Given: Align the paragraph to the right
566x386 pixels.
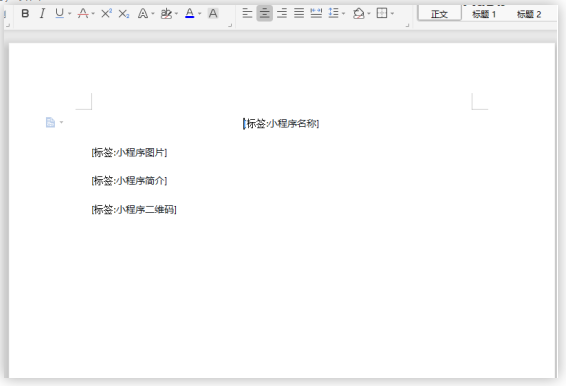Looking at the screenshot, I should (x=282, y=14).
